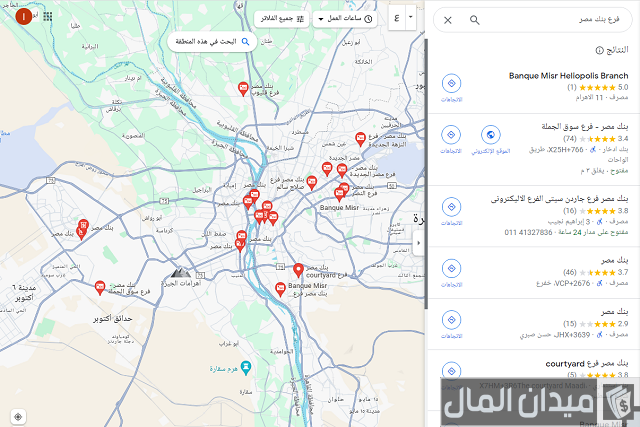
Task: Clear the search with the X icon
Action: coord(448,20)
